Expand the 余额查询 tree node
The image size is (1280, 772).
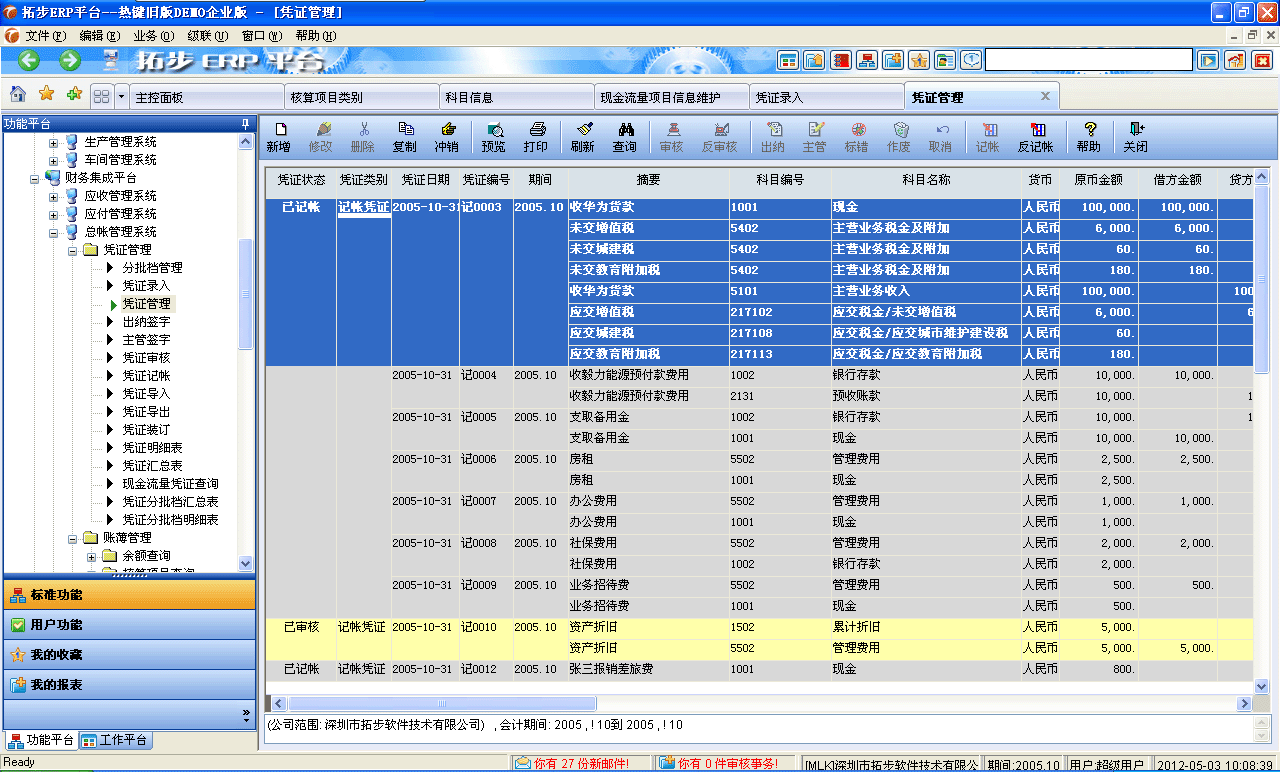click(91, 556)
